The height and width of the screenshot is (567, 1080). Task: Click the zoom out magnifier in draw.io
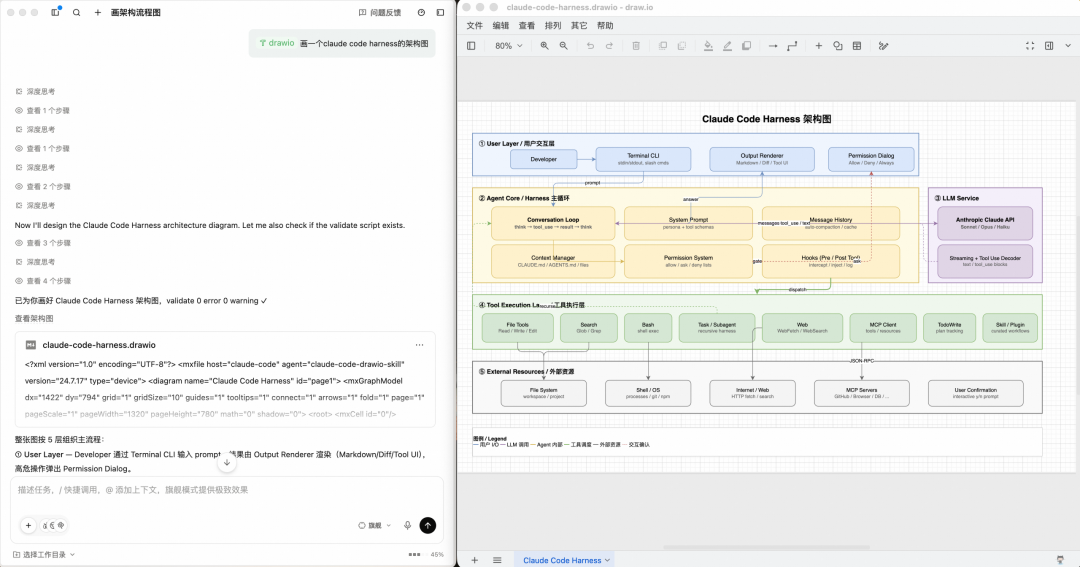[x=563, y=46]
